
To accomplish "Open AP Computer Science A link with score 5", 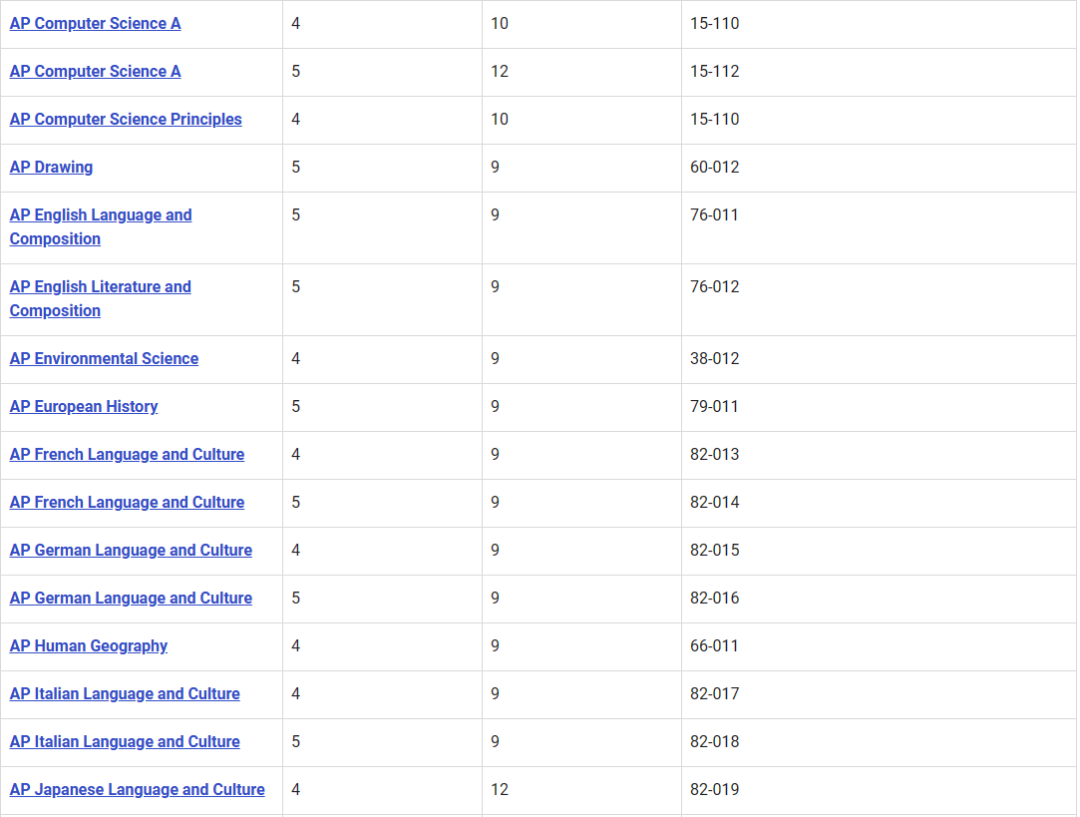I will 95,71.
